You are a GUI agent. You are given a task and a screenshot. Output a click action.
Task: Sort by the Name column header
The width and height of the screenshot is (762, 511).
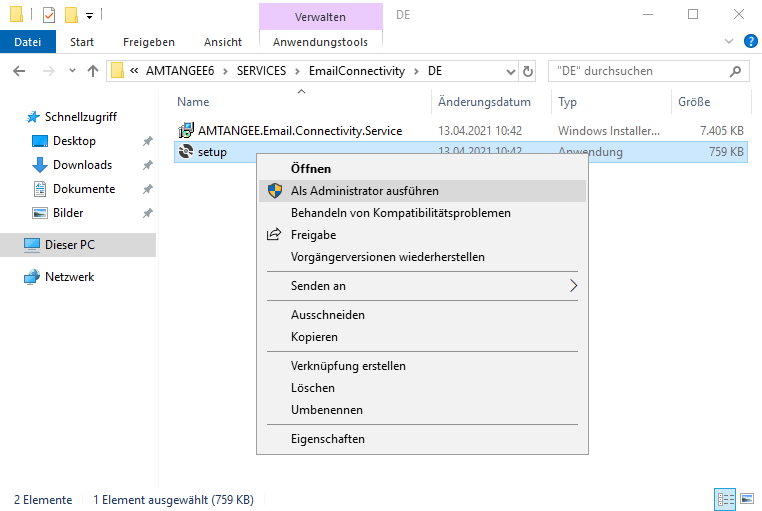click(x=193, y=102)
